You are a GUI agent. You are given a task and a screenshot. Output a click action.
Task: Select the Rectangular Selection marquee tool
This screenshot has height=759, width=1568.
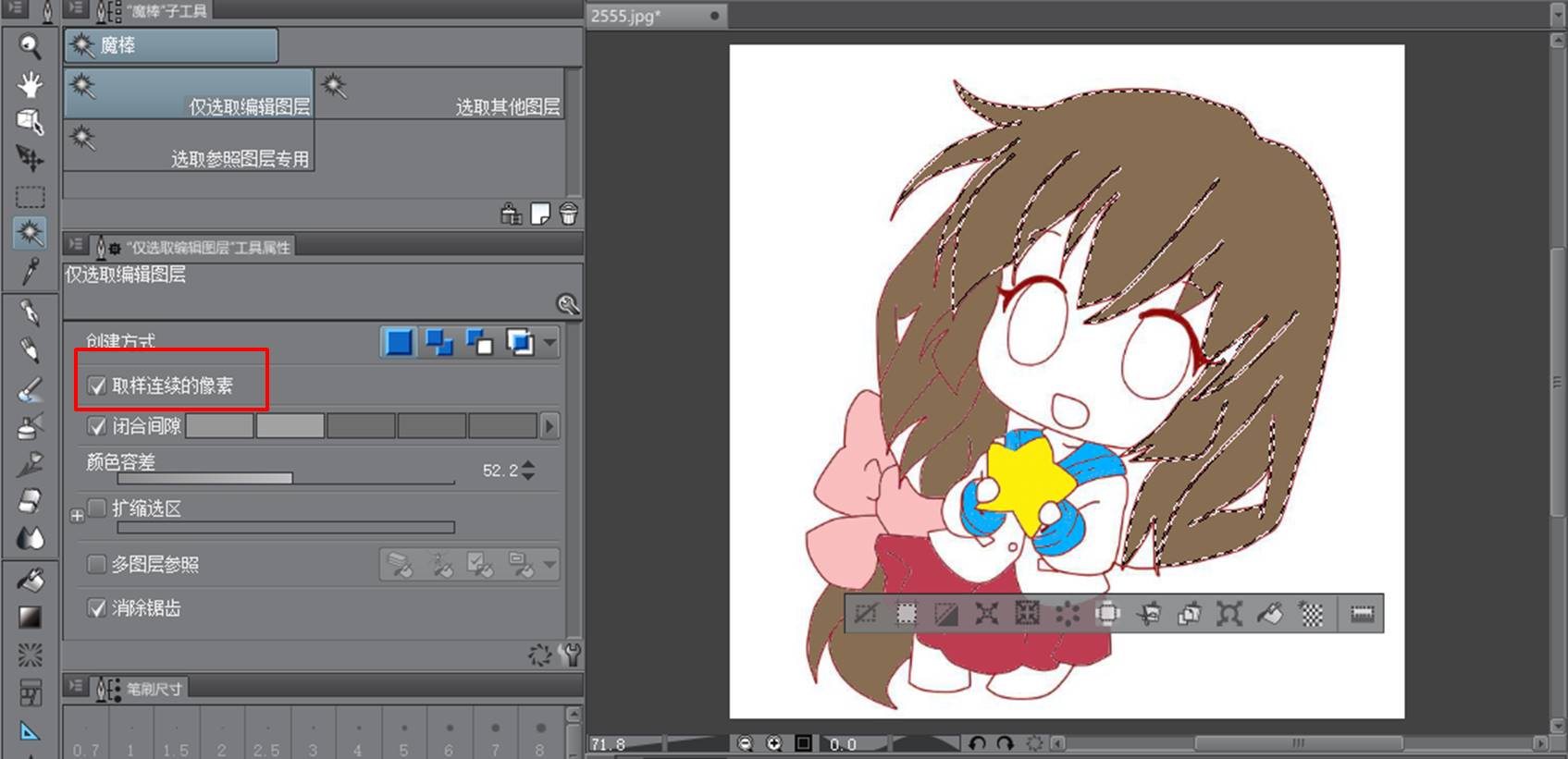coord(30,196)
